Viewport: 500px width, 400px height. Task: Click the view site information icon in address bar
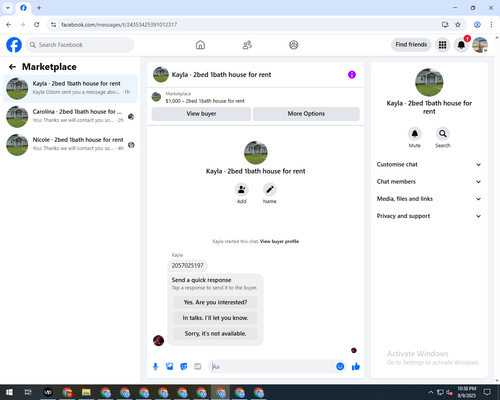[53, 25]
